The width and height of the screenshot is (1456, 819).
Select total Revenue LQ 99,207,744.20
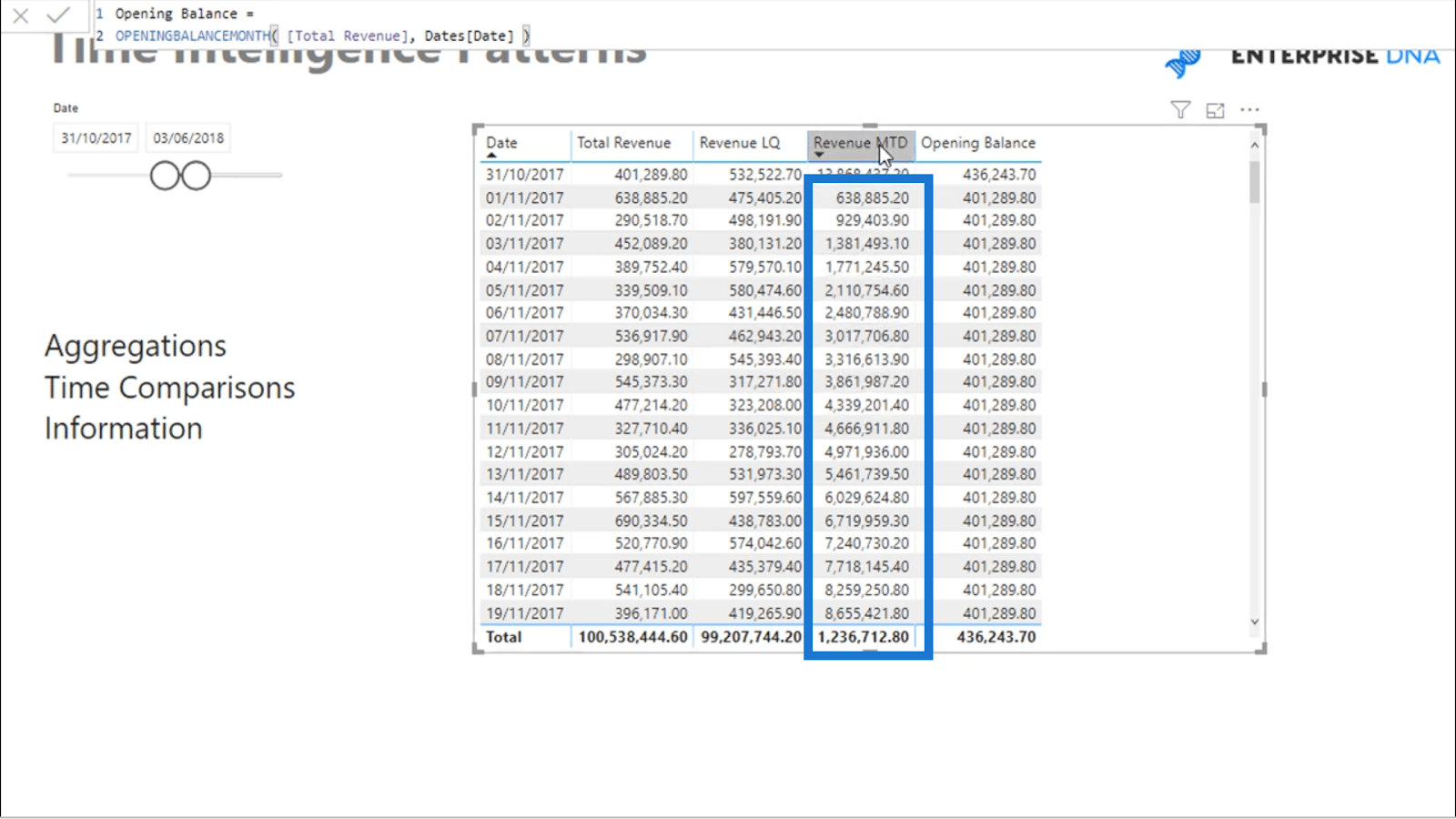coord(752,637)
